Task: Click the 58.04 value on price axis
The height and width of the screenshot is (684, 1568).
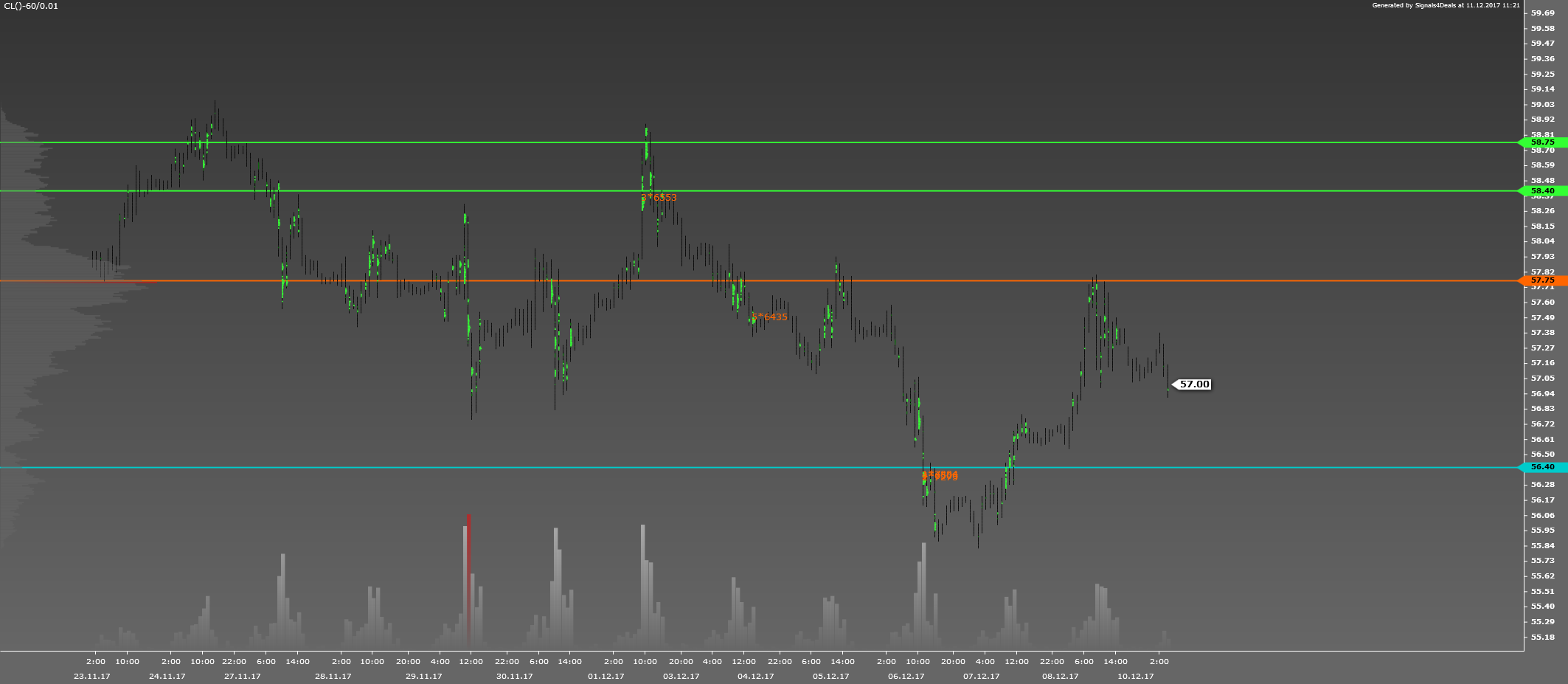Action: point(1542,241)
